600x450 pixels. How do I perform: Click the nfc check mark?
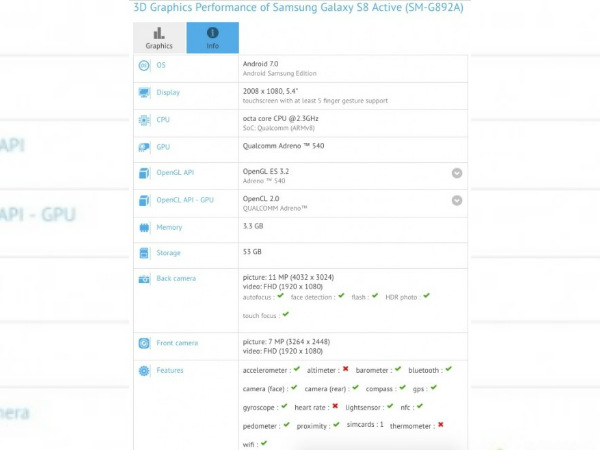pos(420,406)
